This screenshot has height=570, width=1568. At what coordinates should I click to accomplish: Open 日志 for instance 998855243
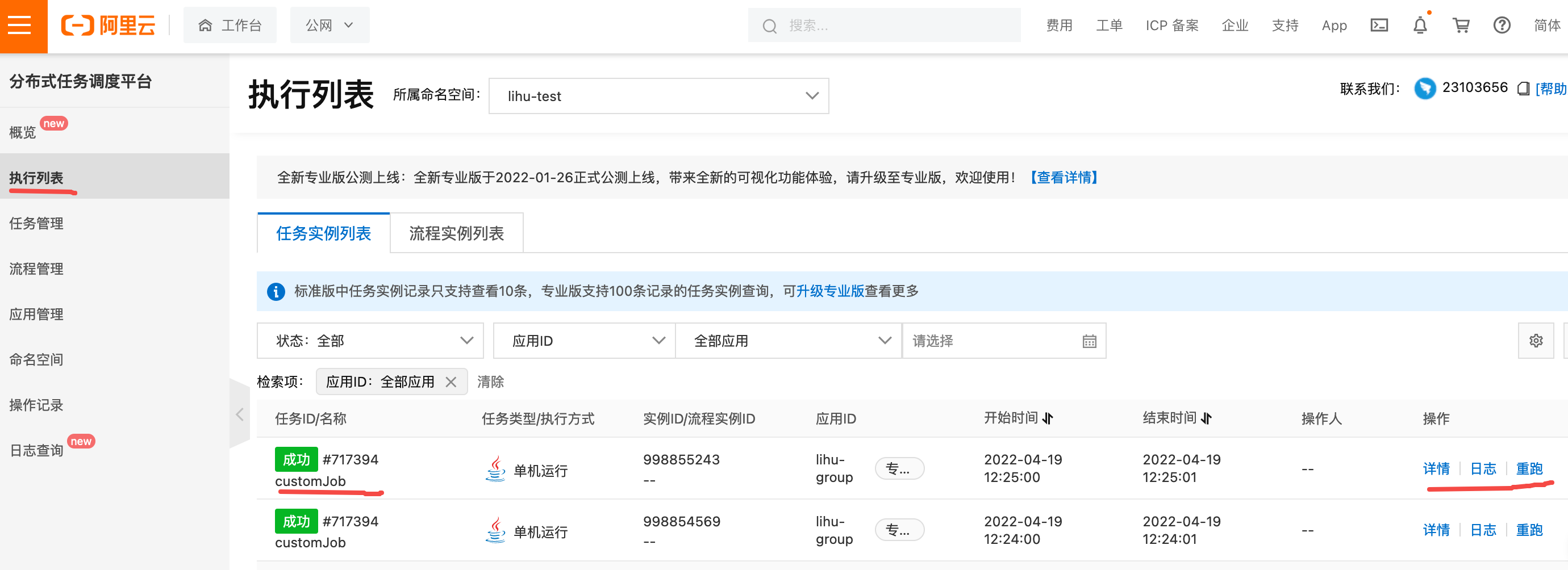pyautogui.click(x=1483, y=468)
